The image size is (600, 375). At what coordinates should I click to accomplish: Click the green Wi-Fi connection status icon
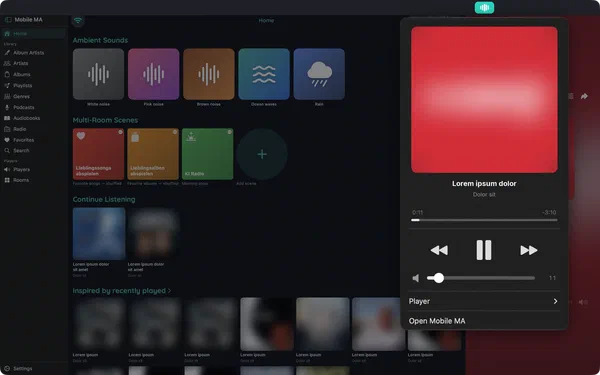[x=78, y=21]
